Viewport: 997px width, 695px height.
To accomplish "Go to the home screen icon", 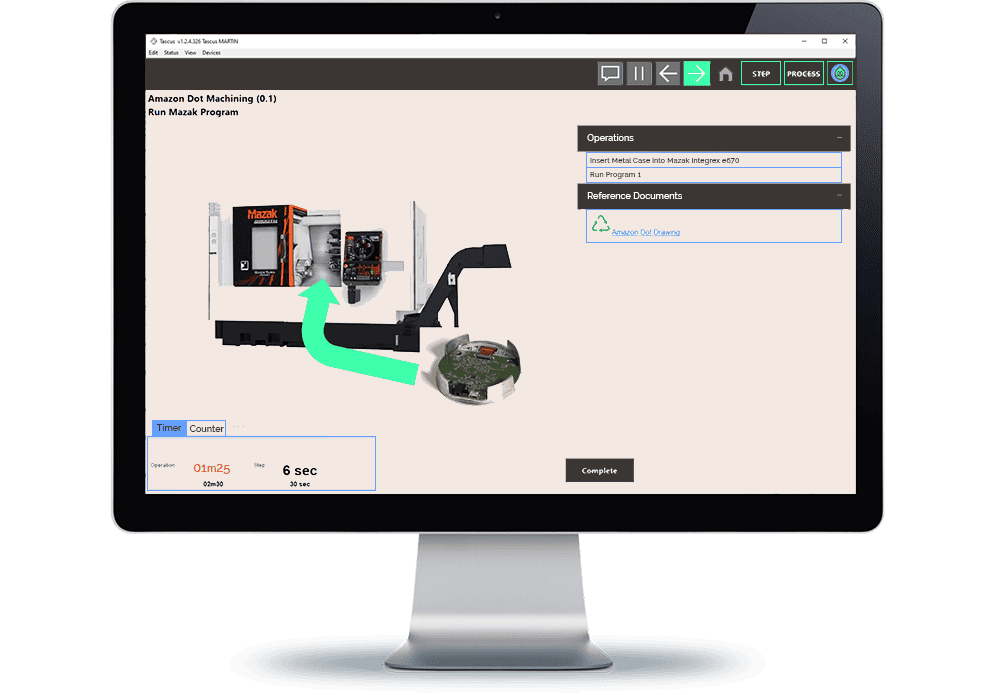I will point(725,74).
